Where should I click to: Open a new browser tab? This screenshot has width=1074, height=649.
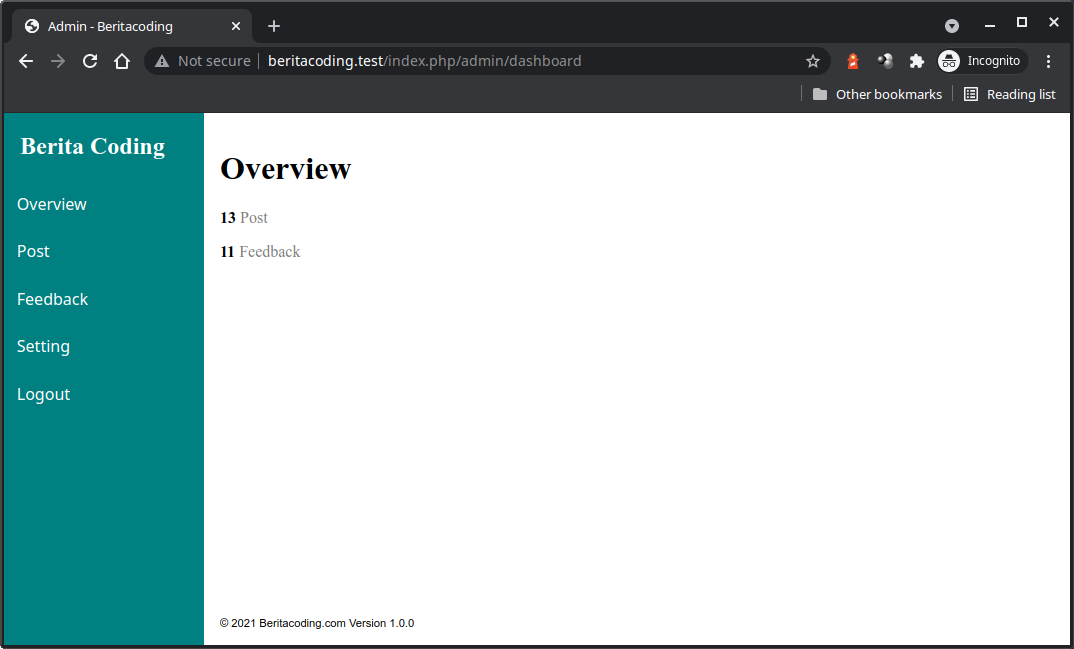click(274, 25)
